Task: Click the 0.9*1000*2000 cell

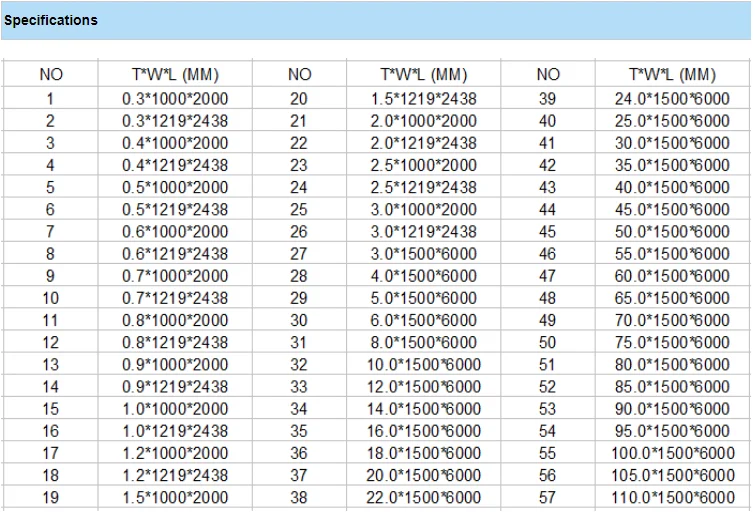Action: 175,365
